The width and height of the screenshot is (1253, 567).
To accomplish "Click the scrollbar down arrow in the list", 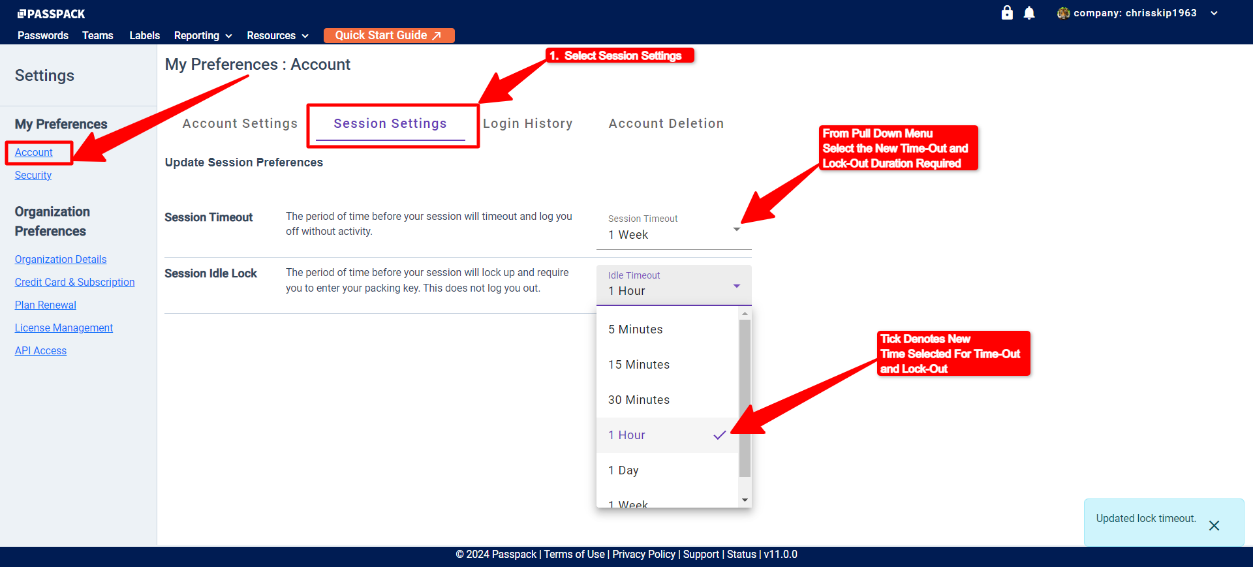I will [x=744, y=499].
